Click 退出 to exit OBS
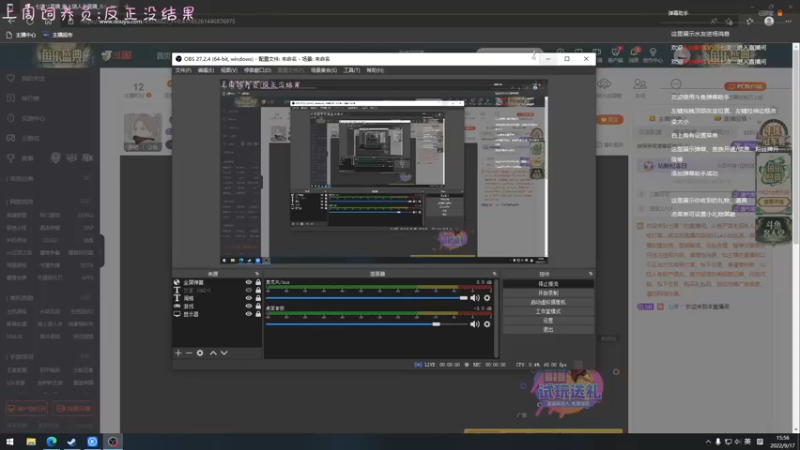 548,330
